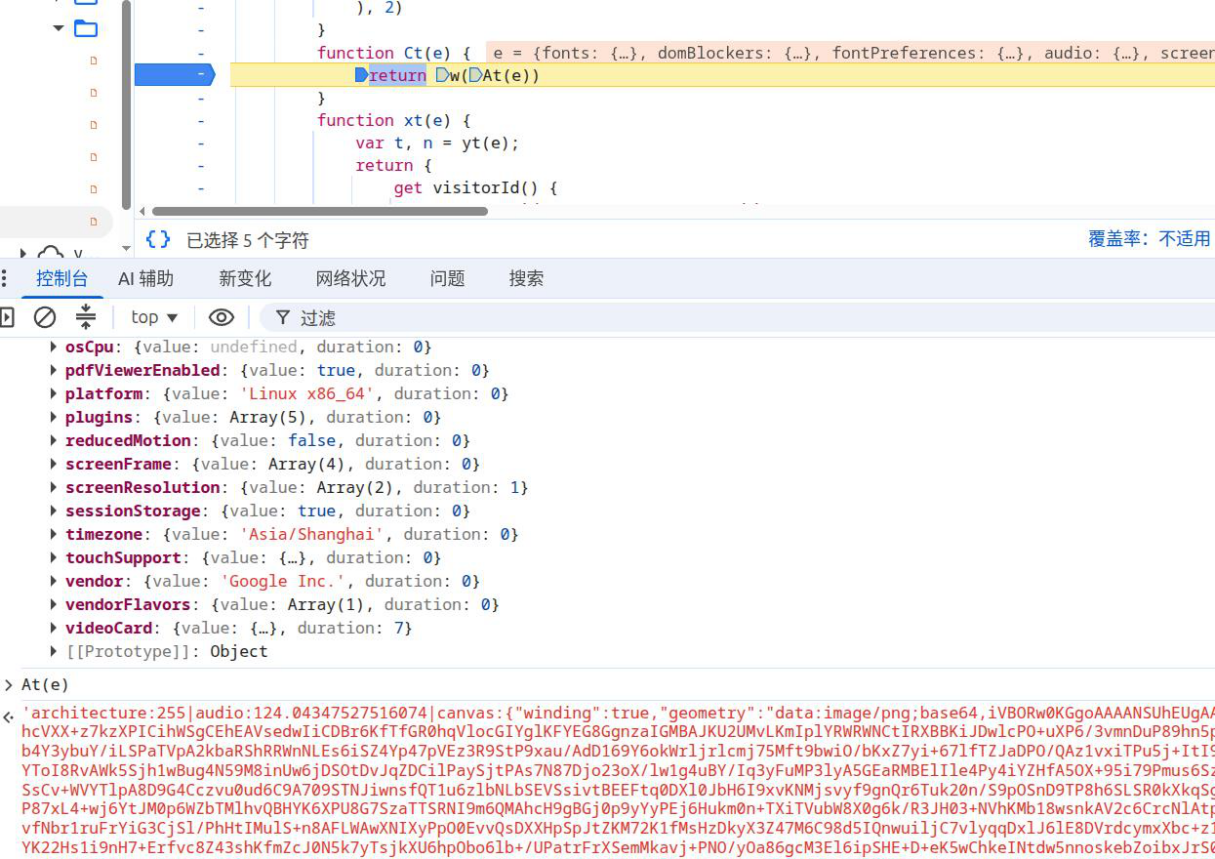Click the function xt(e) line
Screen dimensions: 1215x859
(x=394, y=120)
